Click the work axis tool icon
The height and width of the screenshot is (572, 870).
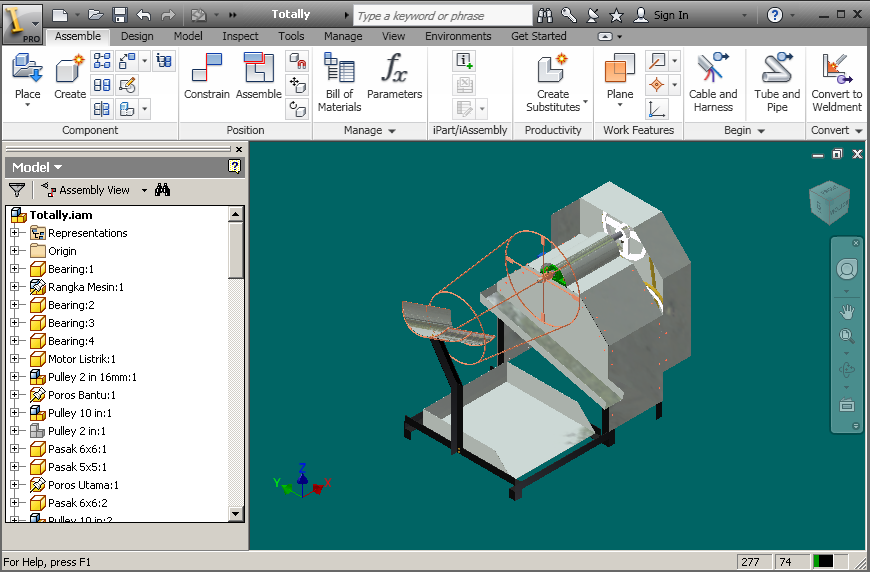[x=657, y=60]
